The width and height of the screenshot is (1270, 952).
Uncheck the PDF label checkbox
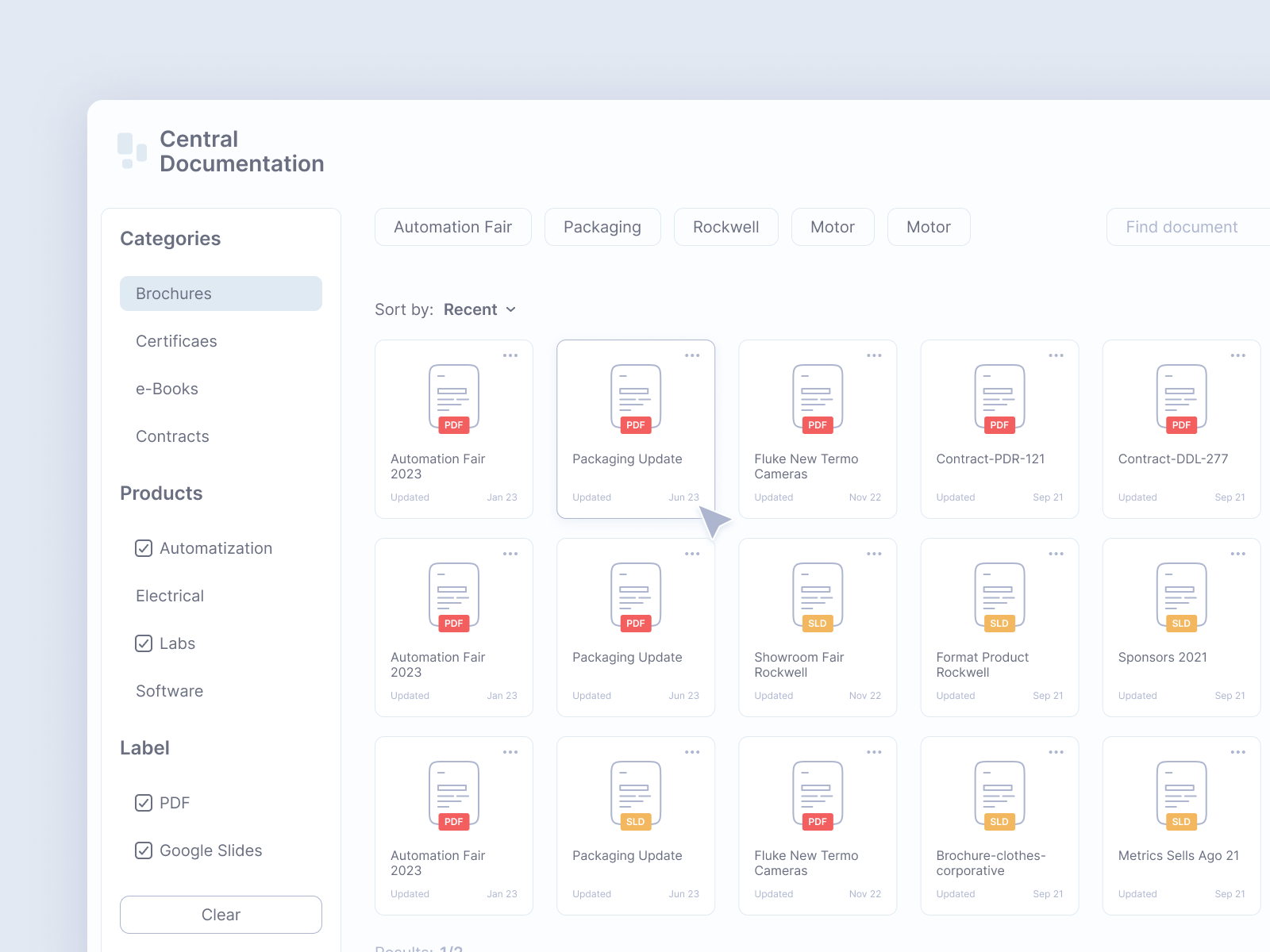(x=144, y=803)
